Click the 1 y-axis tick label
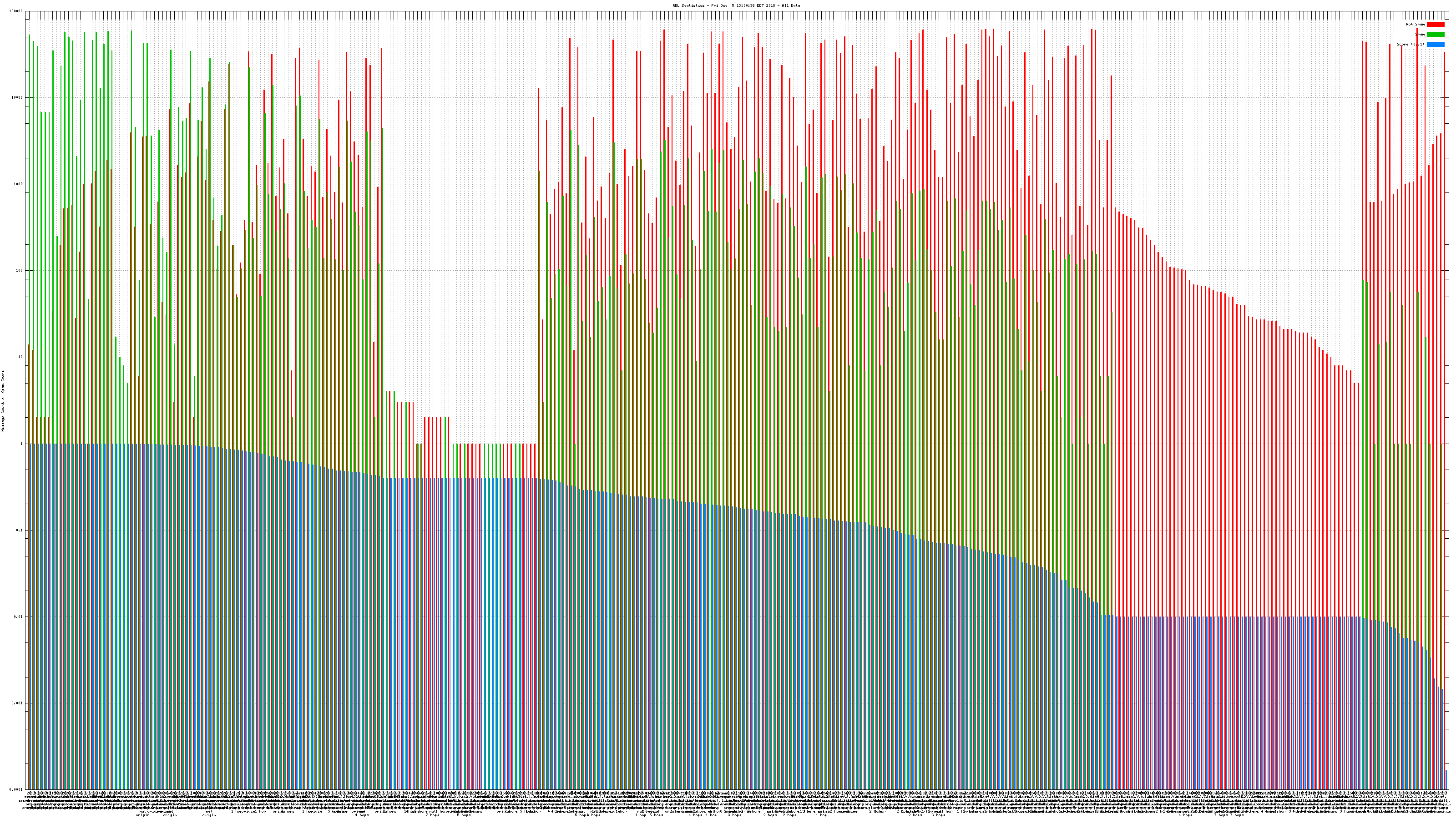Screen dimensions: 1456x819 [x=22, y=444]
